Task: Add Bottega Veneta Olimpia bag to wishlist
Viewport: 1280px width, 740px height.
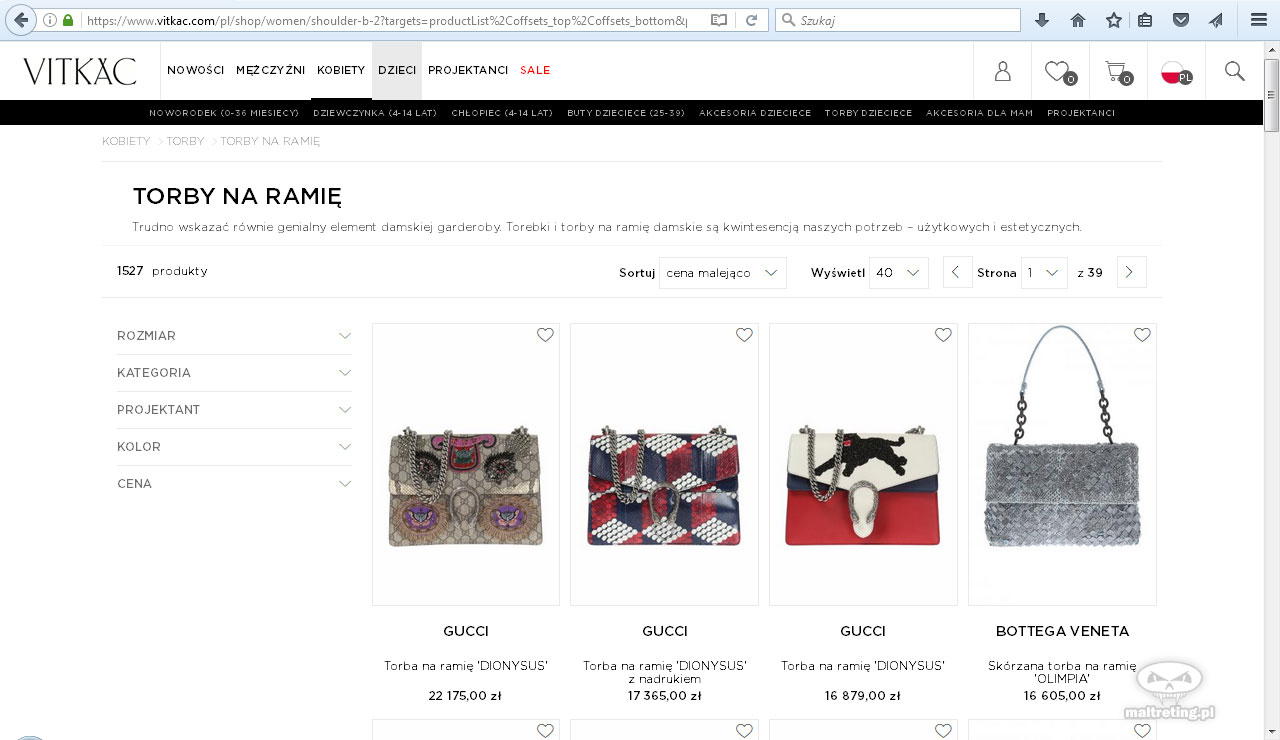Action: coord(1142,335)
